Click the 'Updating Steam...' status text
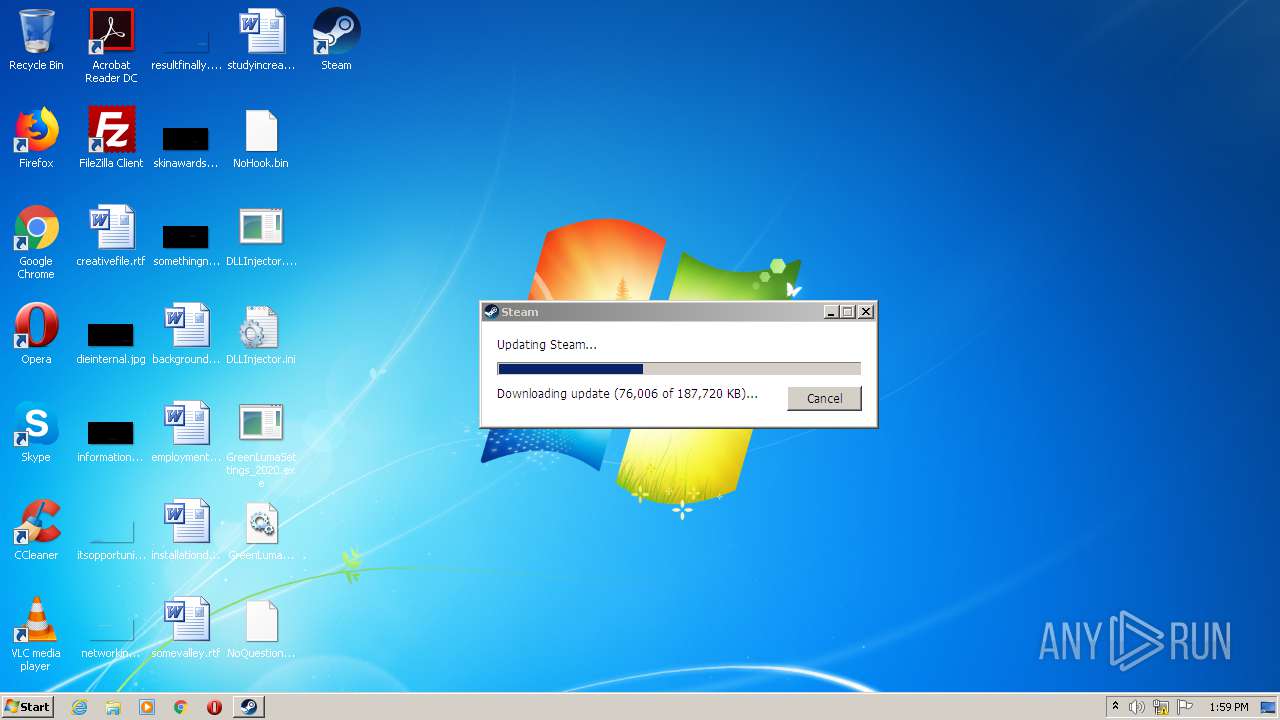 [547, 344]
